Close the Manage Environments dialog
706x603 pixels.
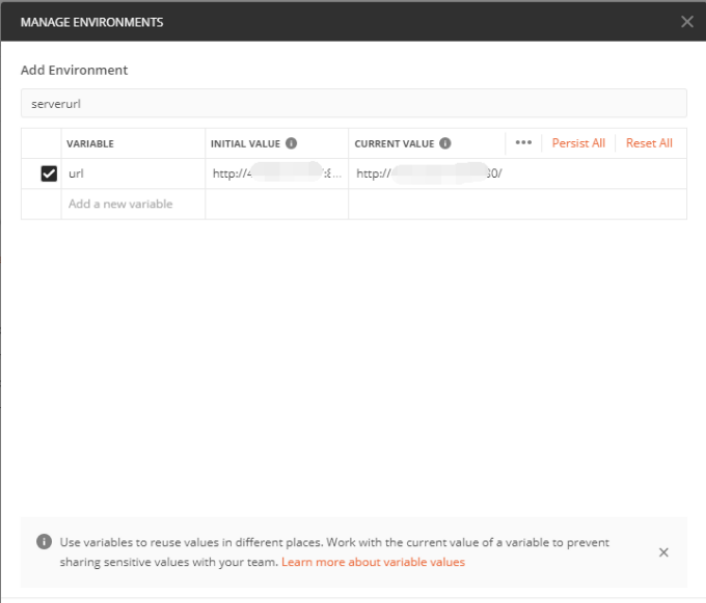pyautogui.click(x=687, y=22)
